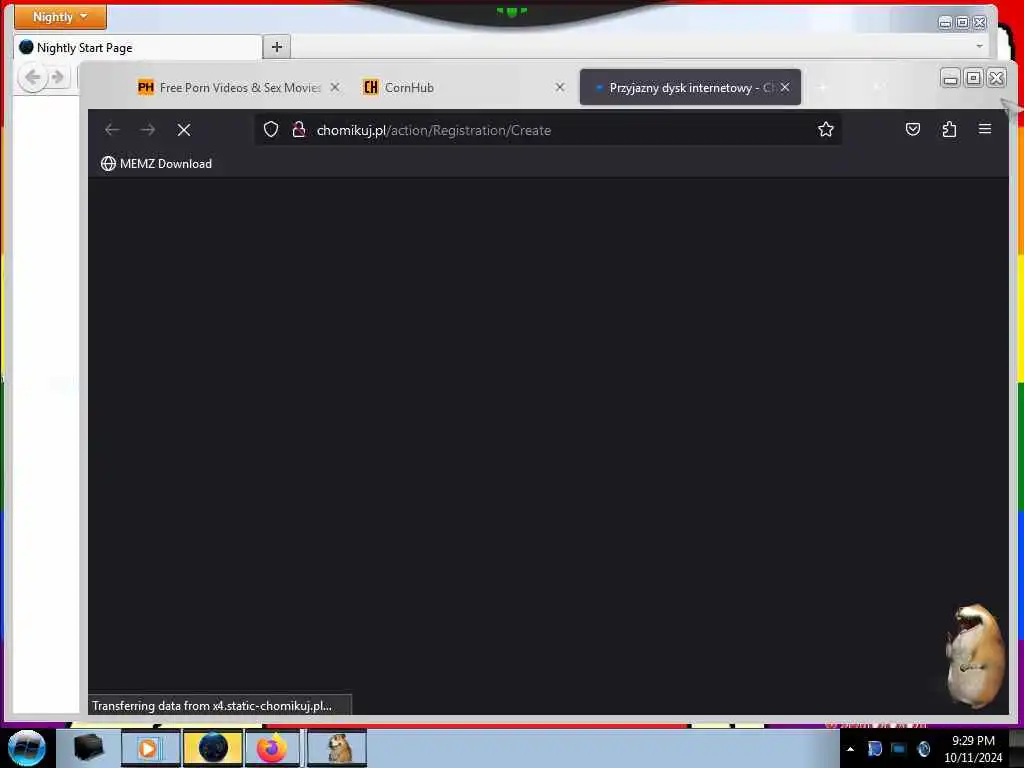Open the Extensions puzzle icon
1024x768 pixels.
(x=950, y=129)
